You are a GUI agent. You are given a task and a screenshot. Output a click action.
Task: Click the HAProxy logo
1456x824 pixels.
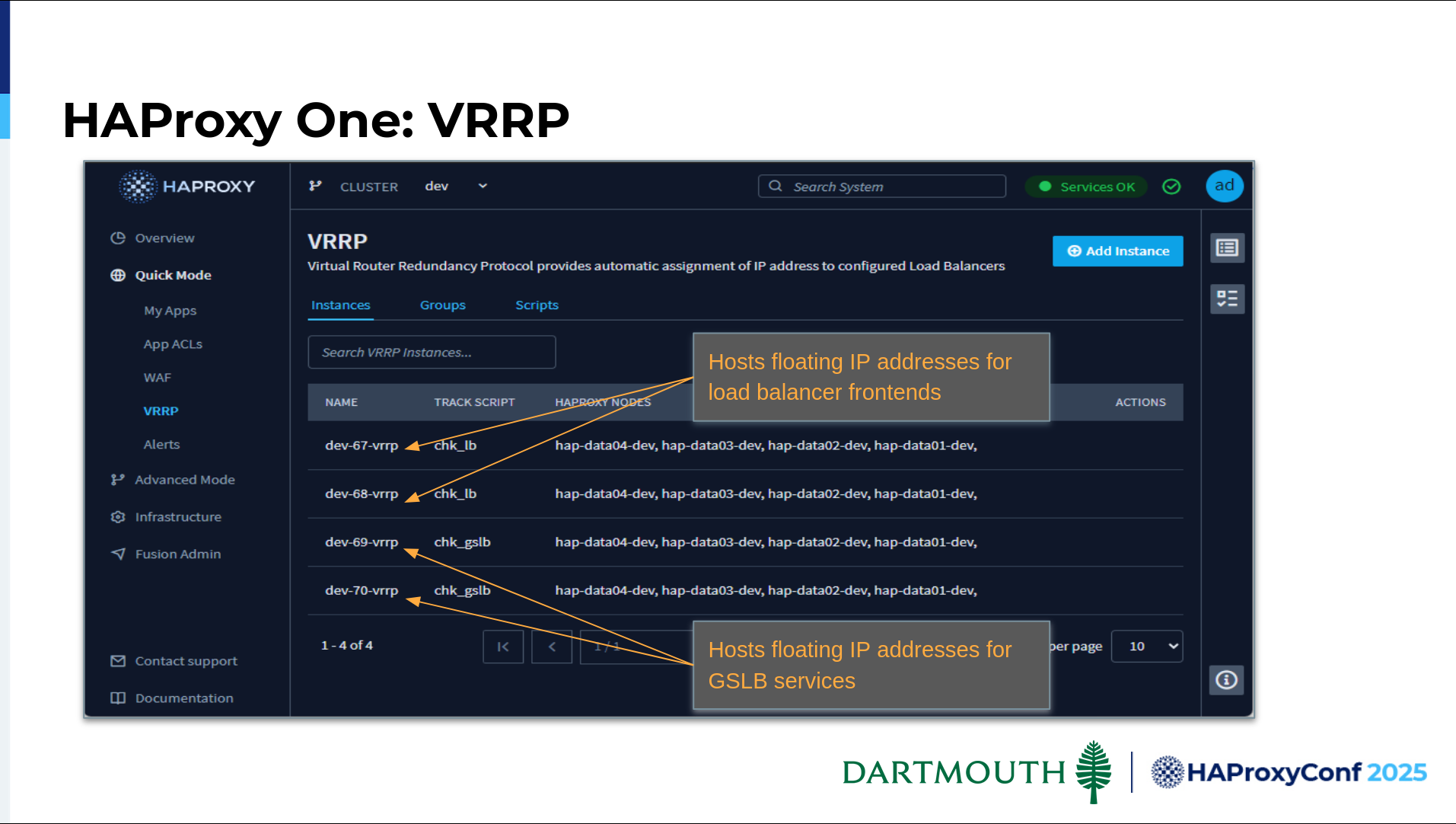coord(187,187)
